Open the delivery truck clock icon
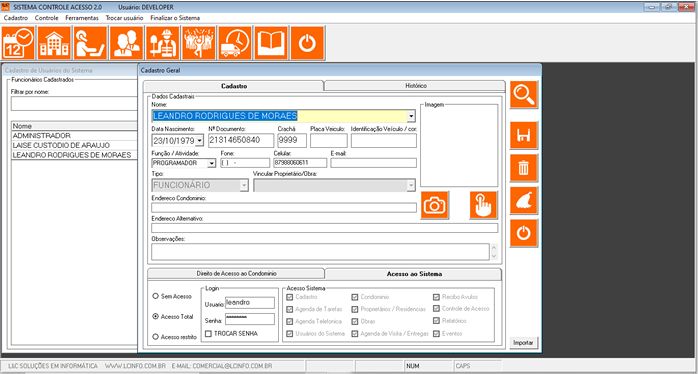698x374 pixels. click(235, 43)
